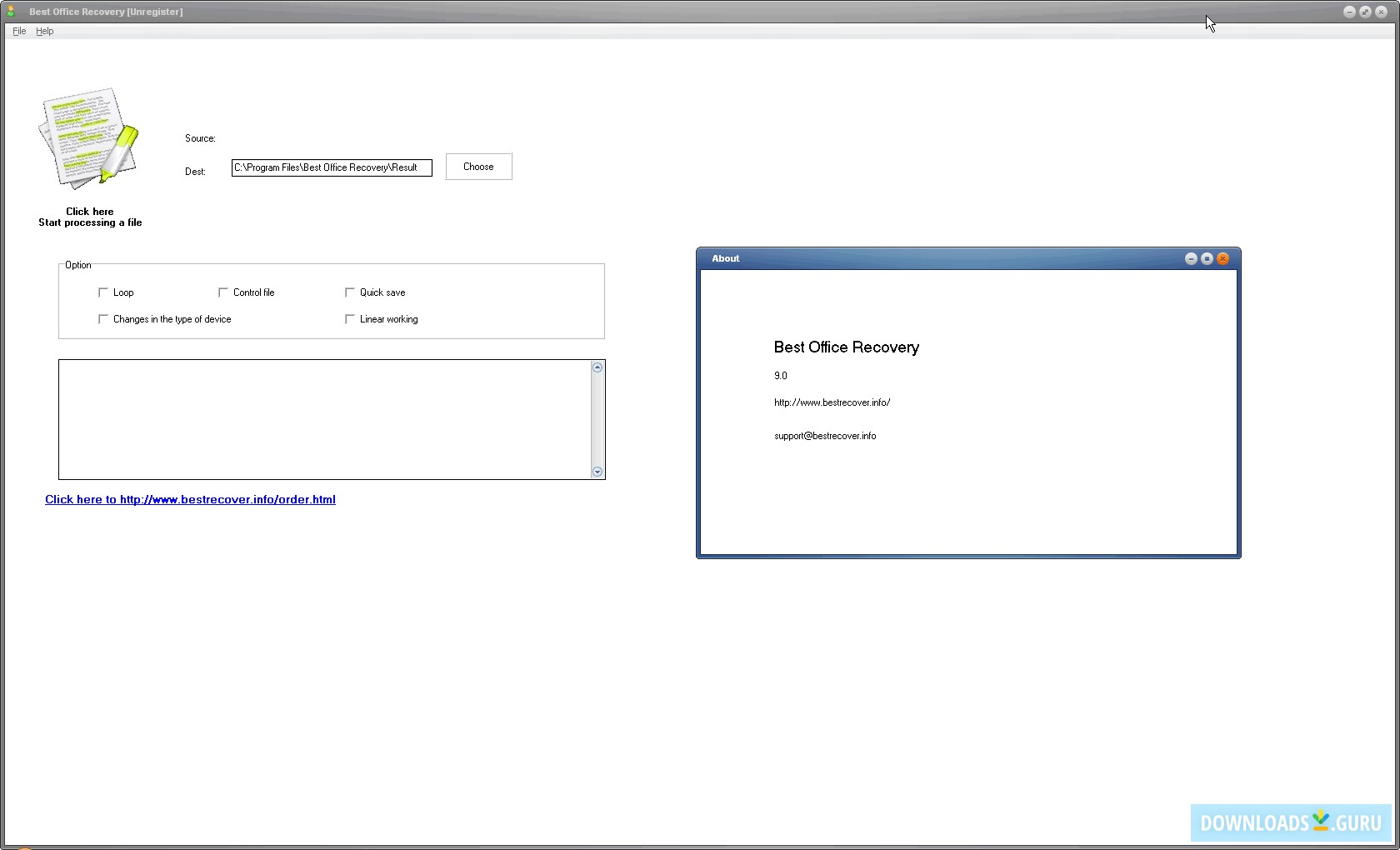1400x850 pixels.
Task: Click the Source label
Action: click(200, 138)
